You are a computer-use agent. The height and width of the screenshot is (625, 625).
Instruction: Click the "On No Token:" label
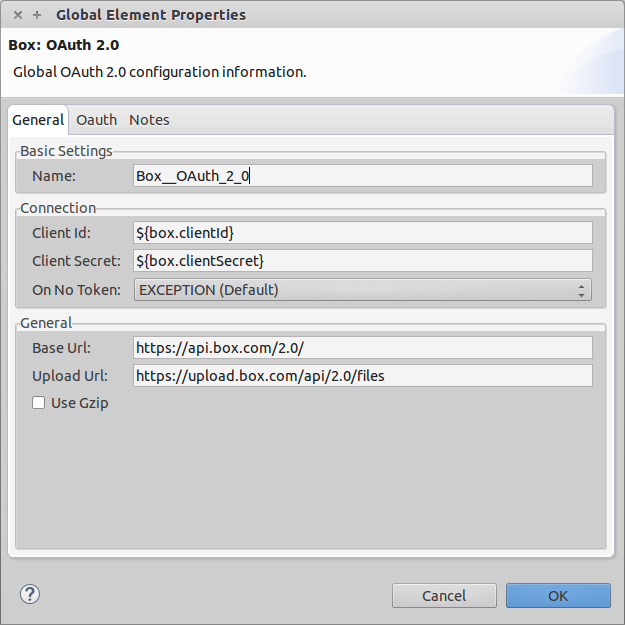[76, 290]
